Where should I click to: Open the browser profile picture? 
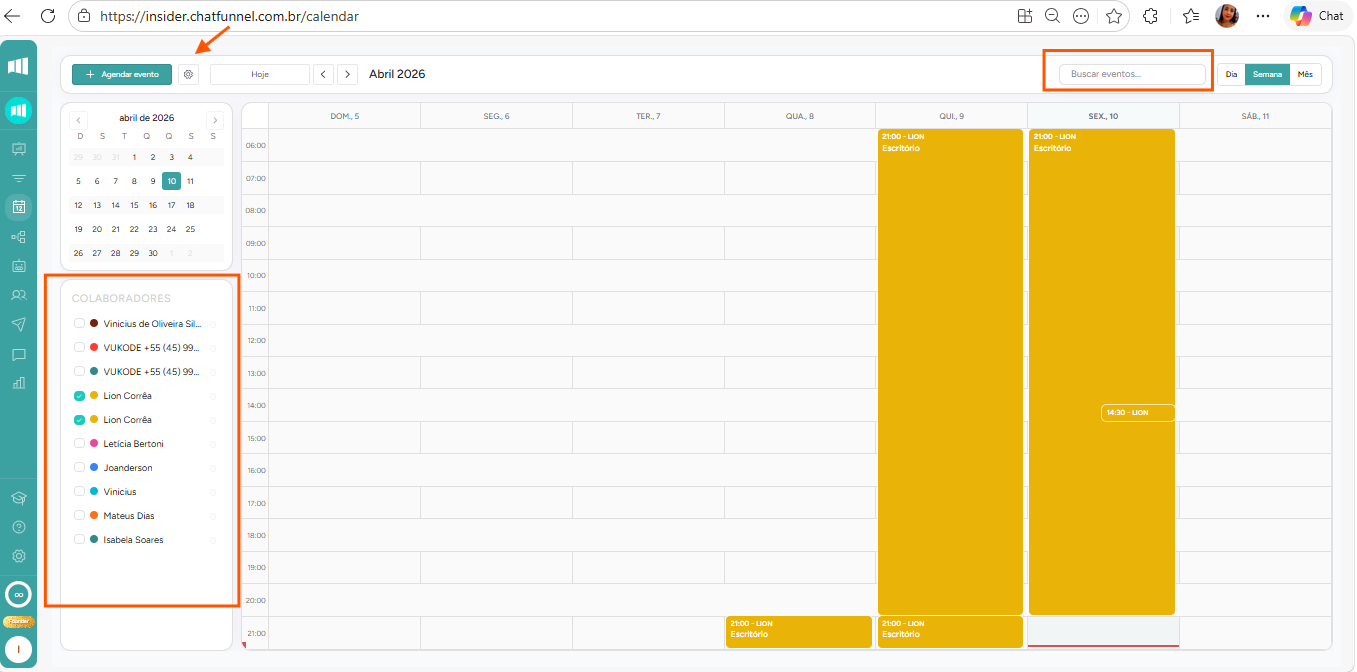pos(1227,16)
